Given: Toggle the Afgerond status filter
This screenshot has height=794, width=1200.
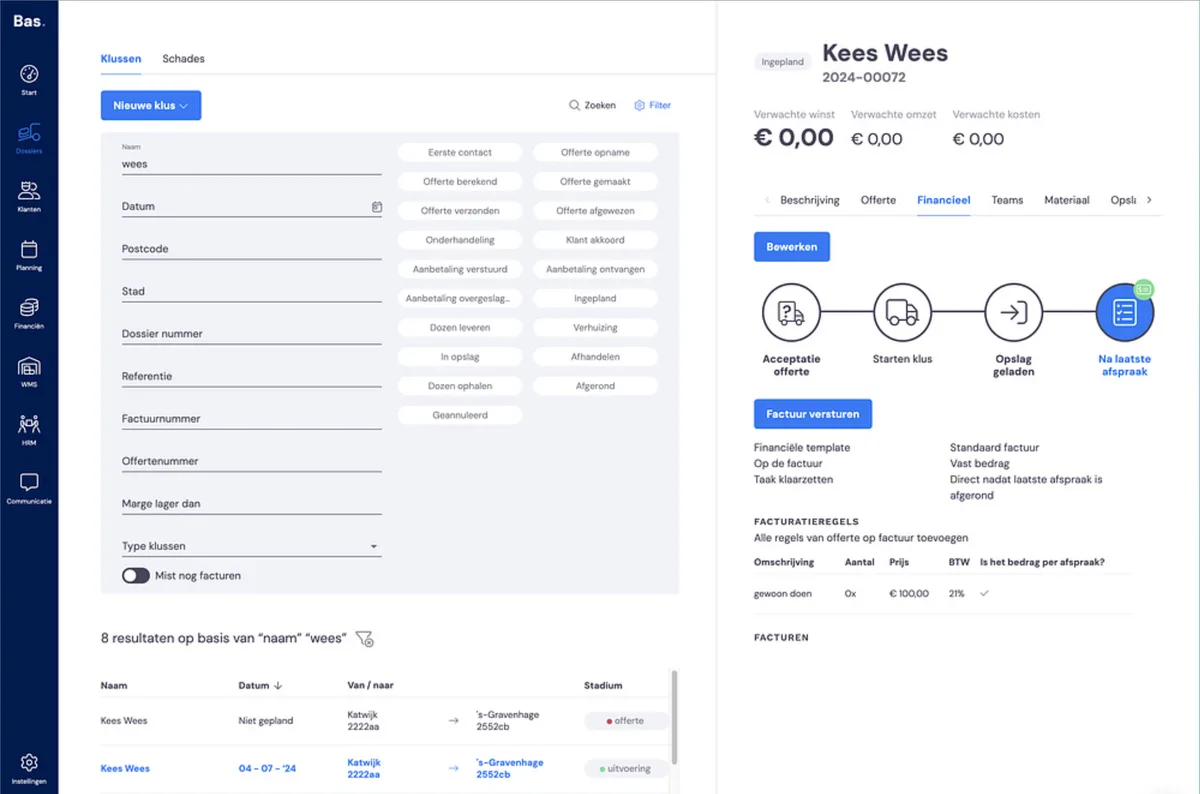Looking at the screenshot, I should pos(595,386).
